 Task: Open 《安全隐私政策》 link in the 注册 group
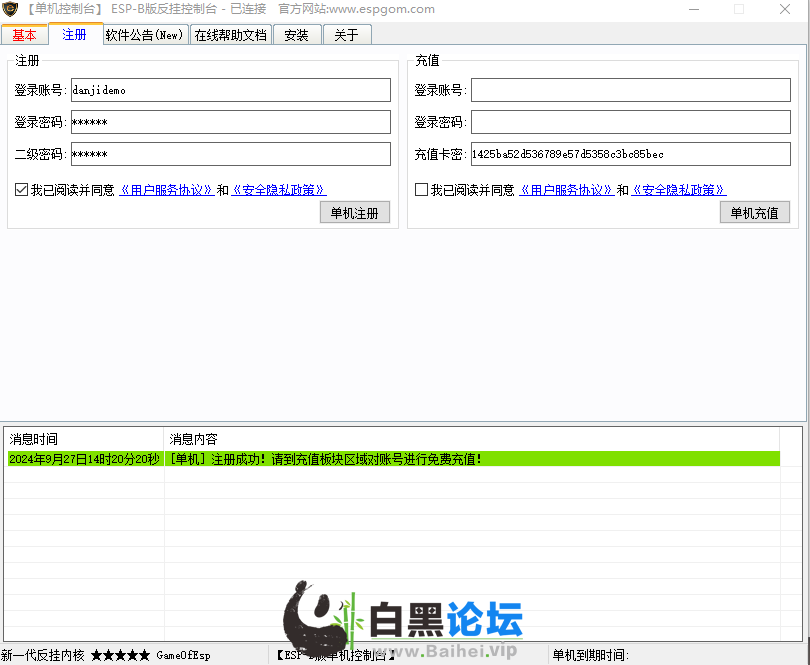(x=278, y=190)
